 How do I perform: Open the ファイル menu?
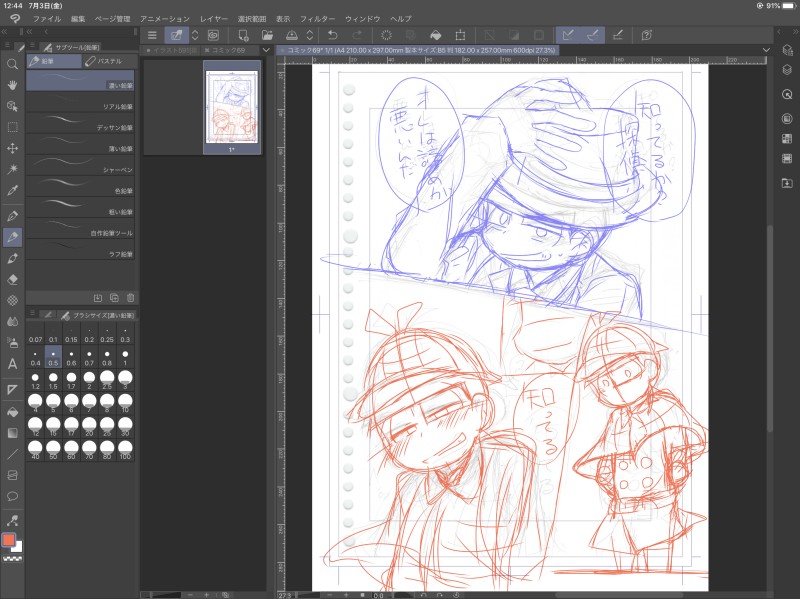(x=47, y=19)
